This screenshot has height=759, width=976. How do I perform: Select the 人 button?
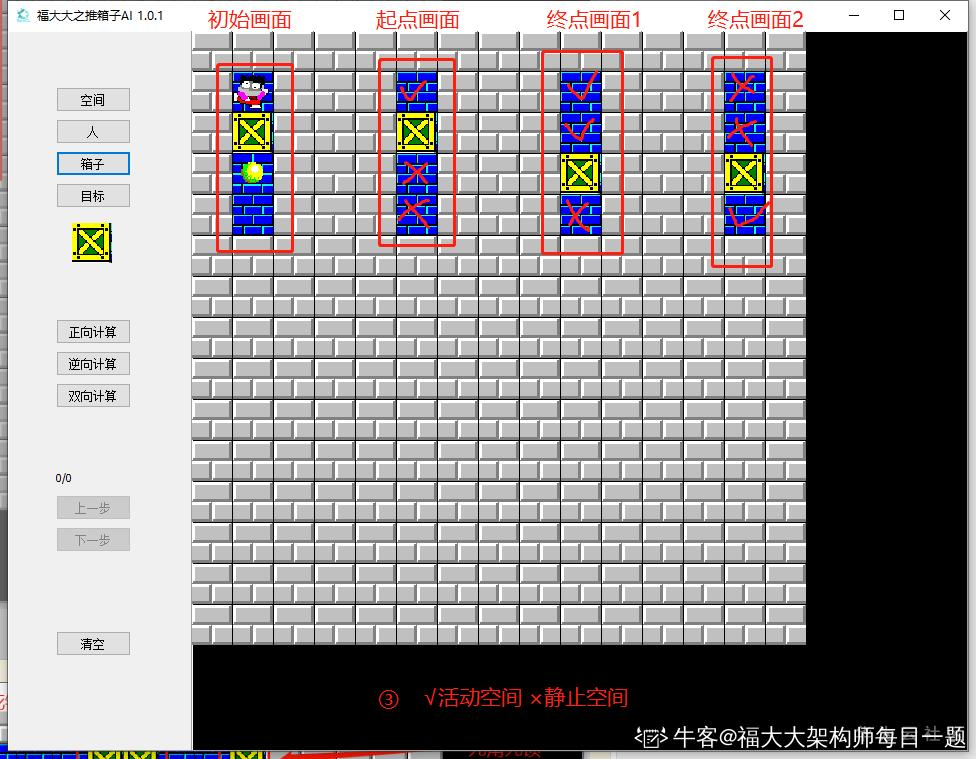point(93,132)
